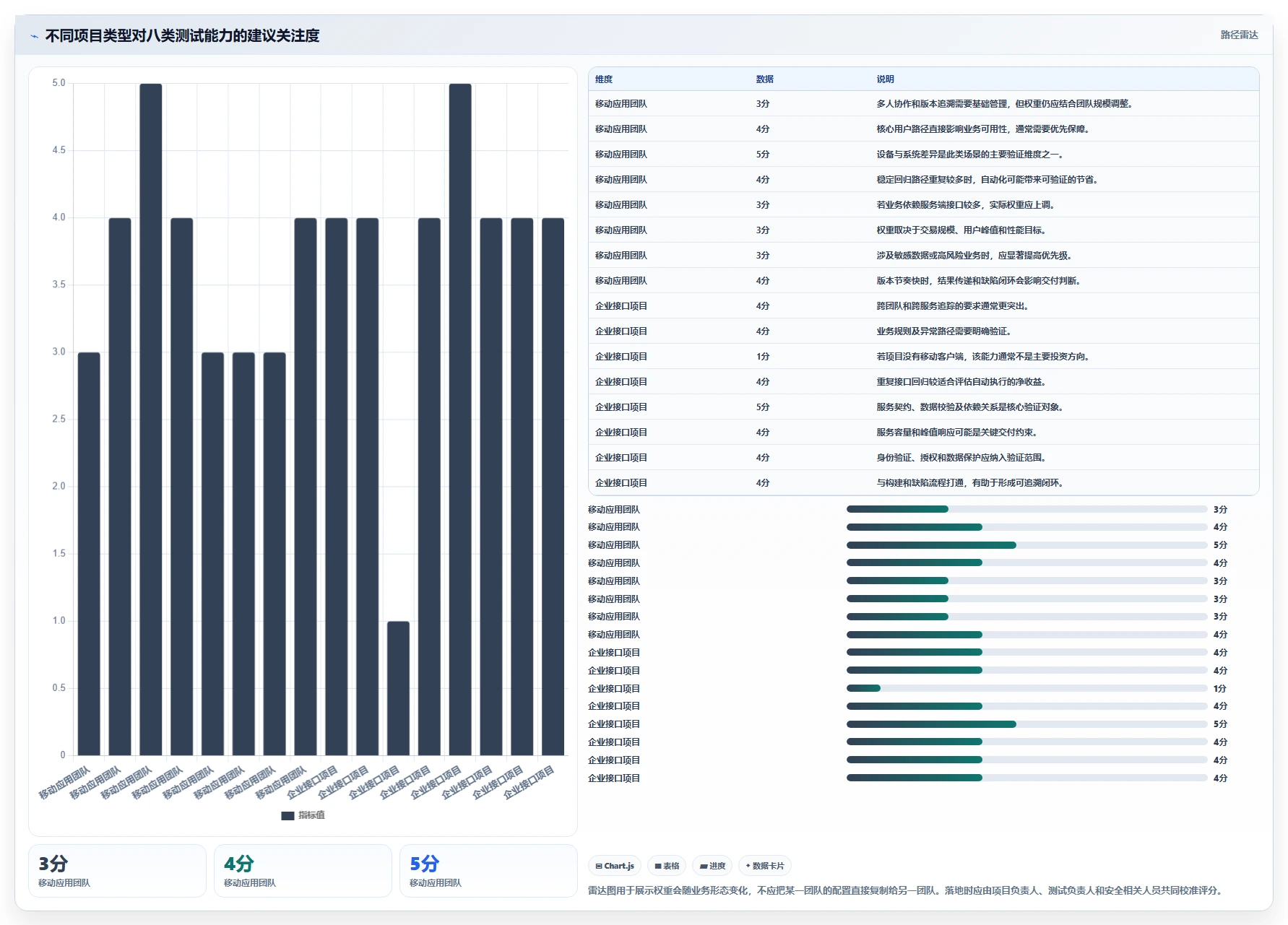The height and width of the screenshot is (925, 1288).
Task: Select row '跨团队和跨服务追踪的要求通常更突出'
Action: (924, 306)
